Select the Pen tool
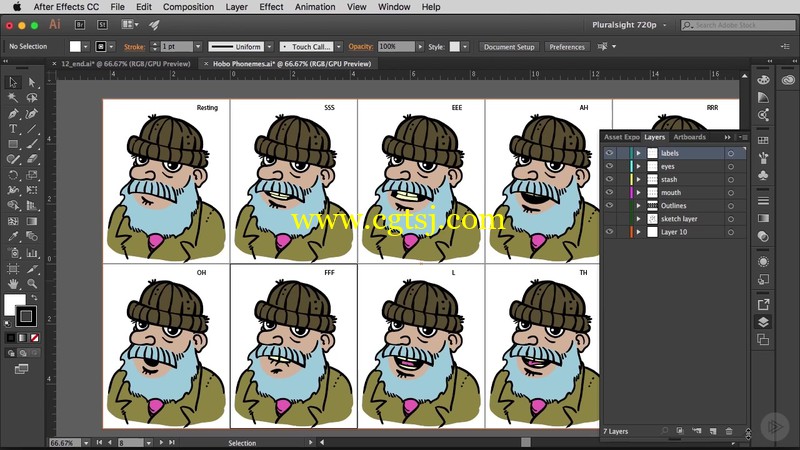The image size is (800, 450). pyautogui.click(x=13, y=113)
